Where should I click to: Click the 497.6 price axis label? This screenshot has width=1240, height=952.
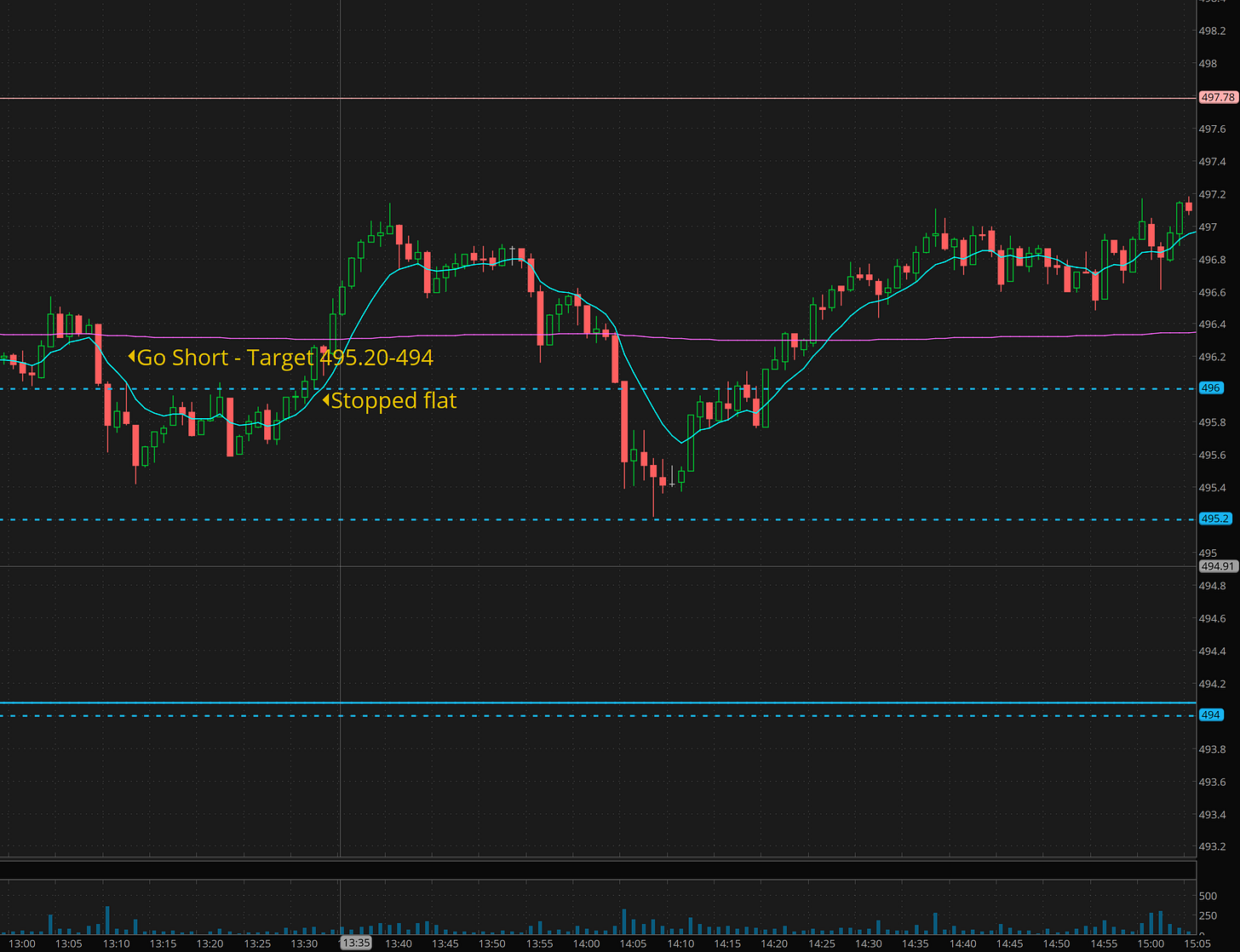tap(1212, 129)
